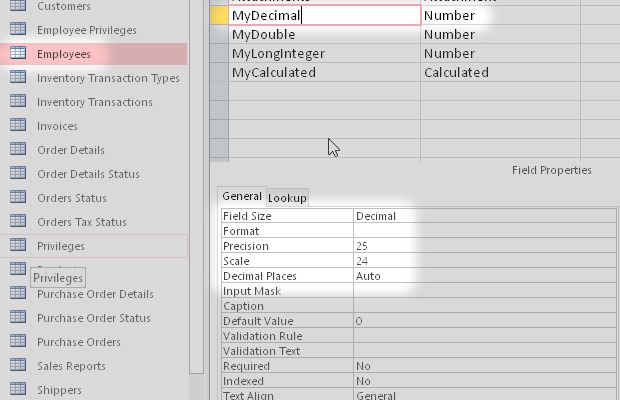Select the General properties tab
This screenshot has width=620, height=400.
[x=241, y=197]
